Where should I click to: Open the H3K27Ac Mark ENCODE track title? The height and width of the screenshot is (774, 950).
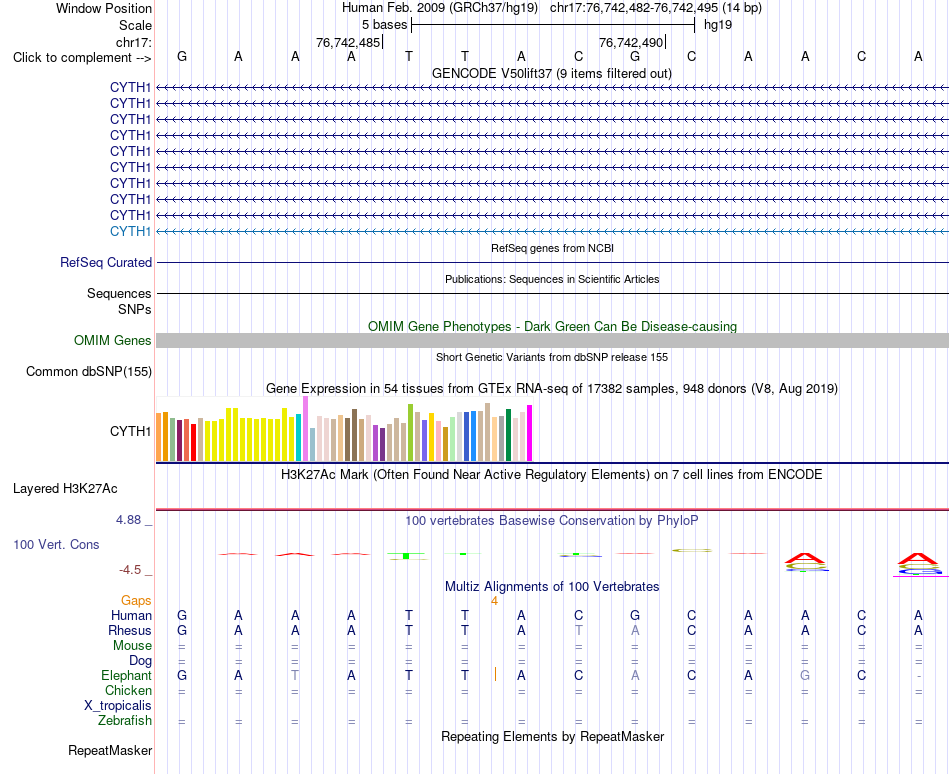(x=552, y=474)
